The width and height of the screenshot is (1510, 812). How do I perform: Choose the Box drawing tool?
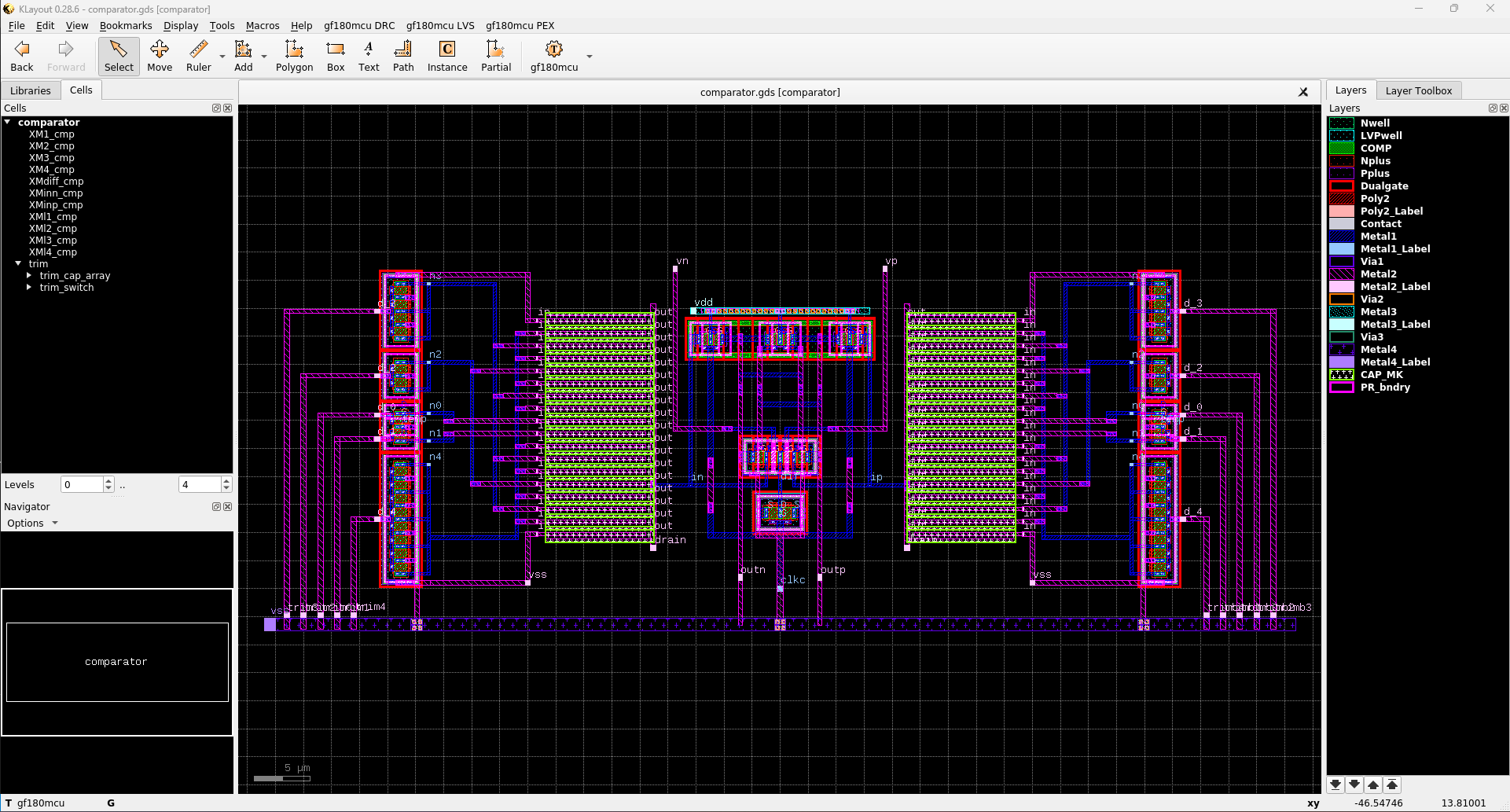pos(336,56)
